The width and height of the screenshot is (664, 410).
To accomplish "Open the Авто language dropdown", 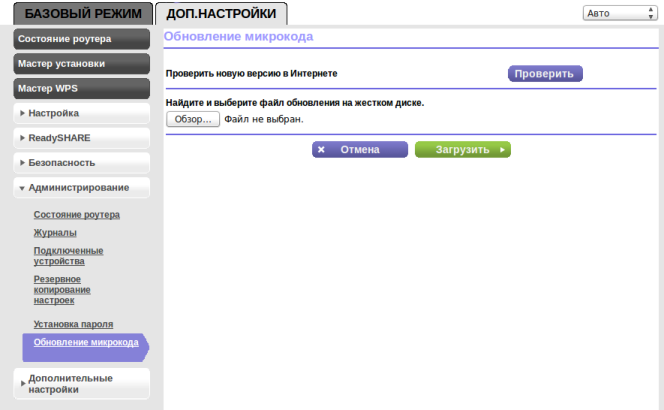I will point(620,13).
